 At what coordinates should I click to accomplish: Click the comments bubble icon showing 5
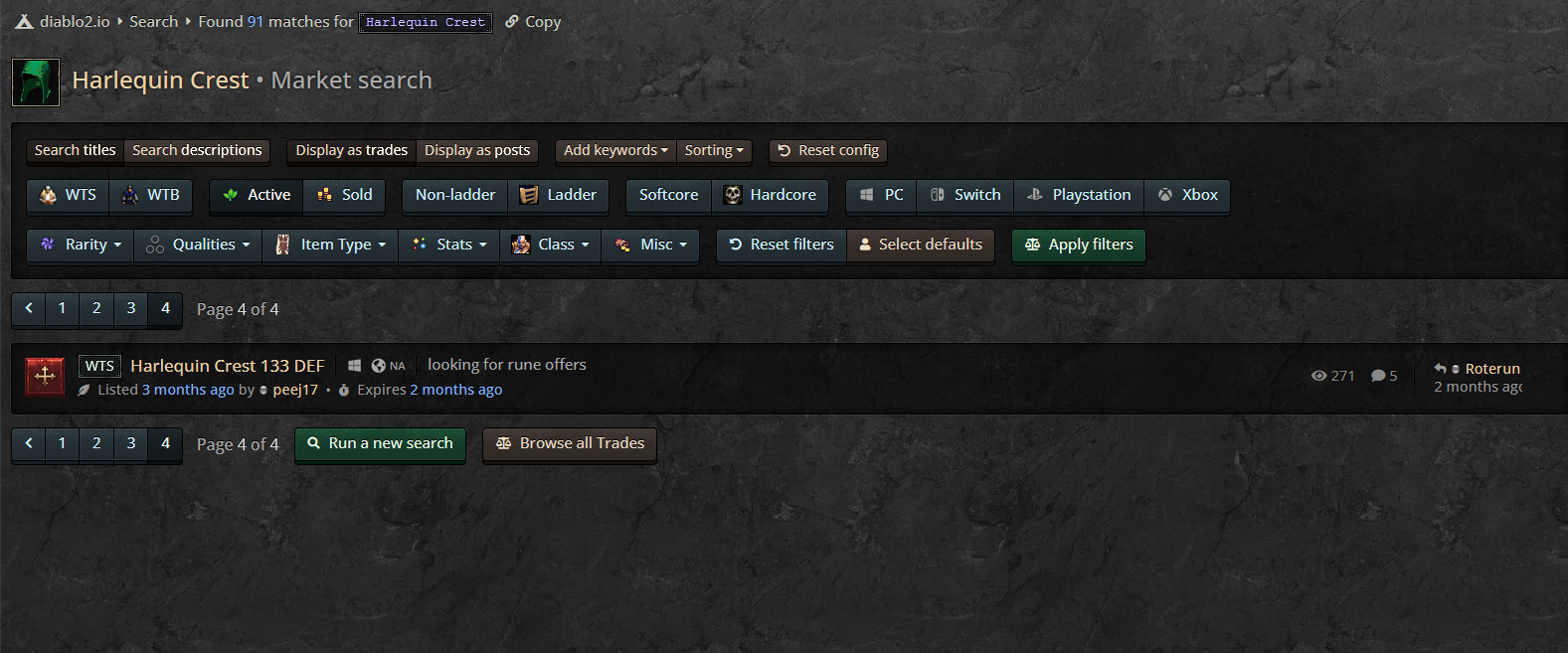(1378, 376)
